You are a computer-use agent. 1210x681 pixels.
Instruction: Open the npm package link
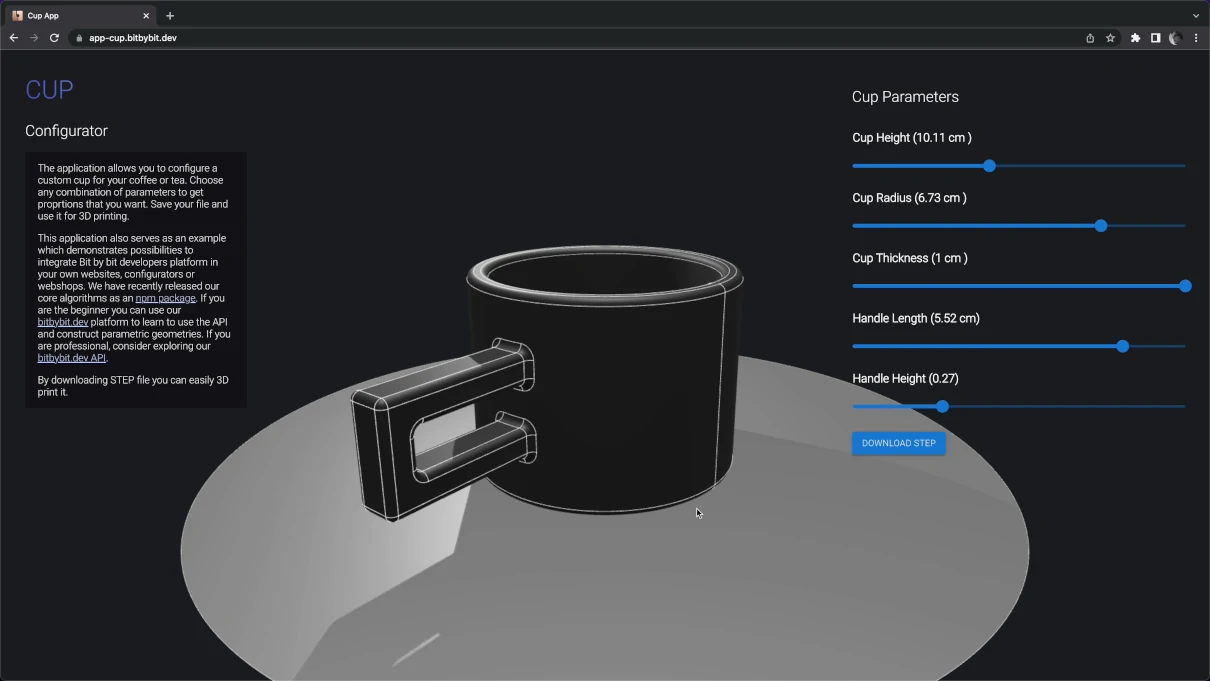(165, 298)
